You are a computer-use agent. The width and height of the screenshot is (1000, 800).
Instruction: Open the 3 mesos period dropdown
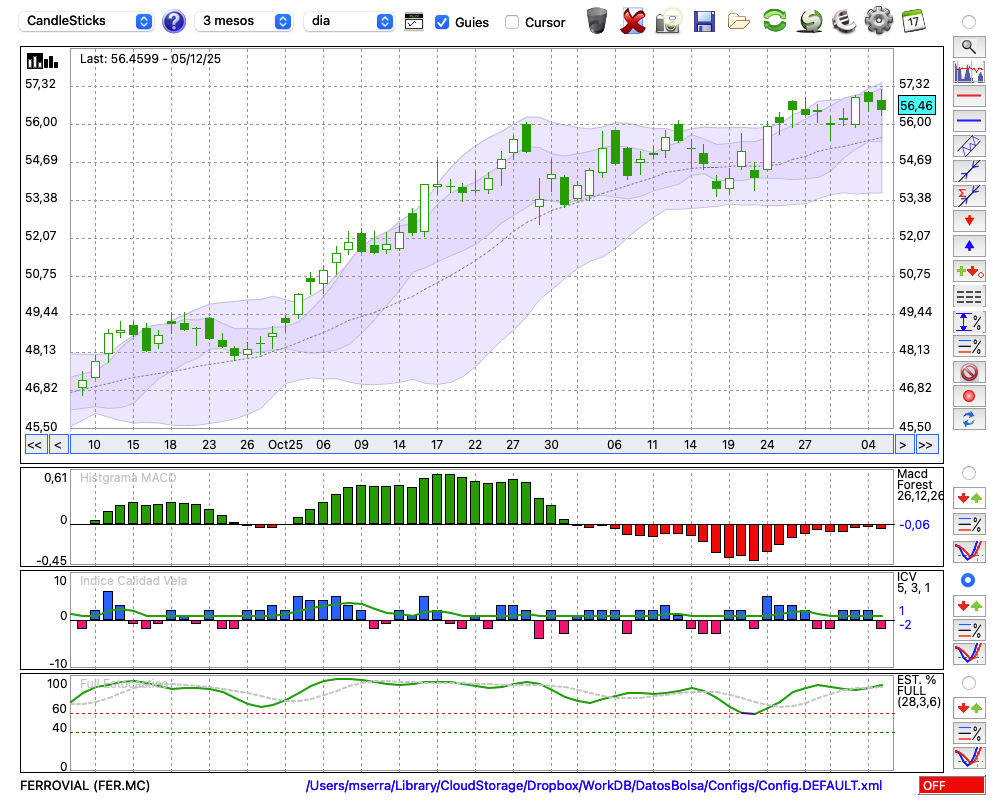243,21
